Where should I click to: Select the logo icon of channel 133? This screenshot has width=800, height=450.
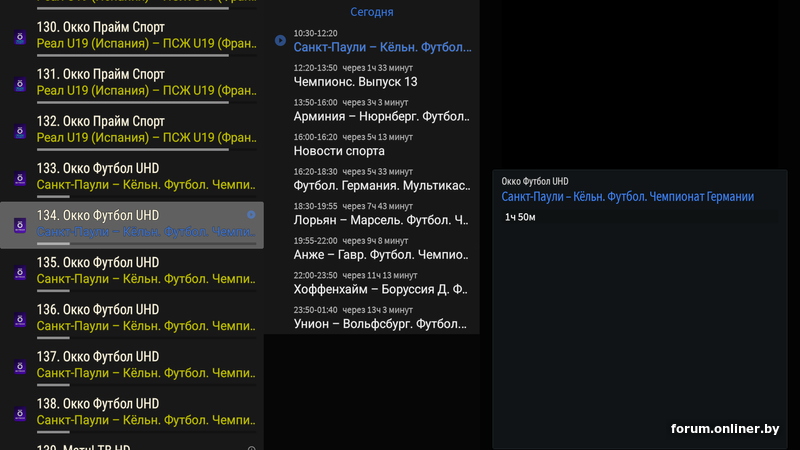point(20,178)
